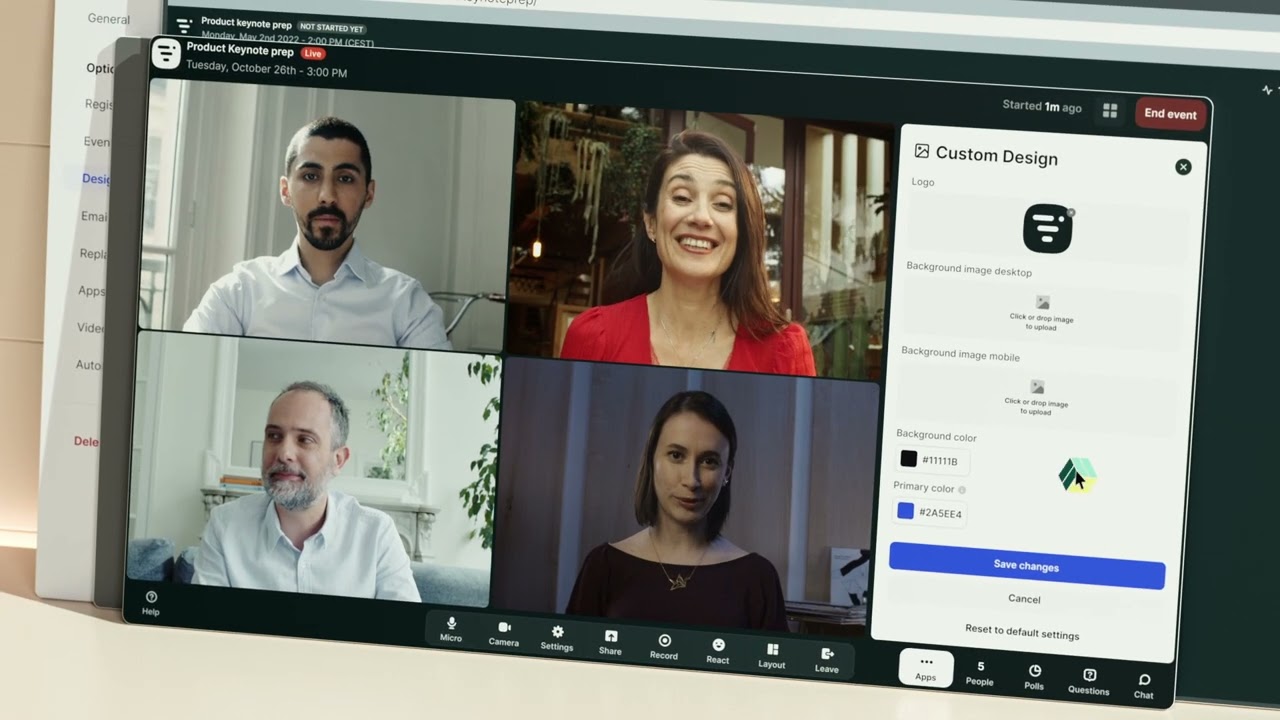Screen dimensions: 1280x720
Task: Close the Custom Design panel
Action: (1183, 167)
